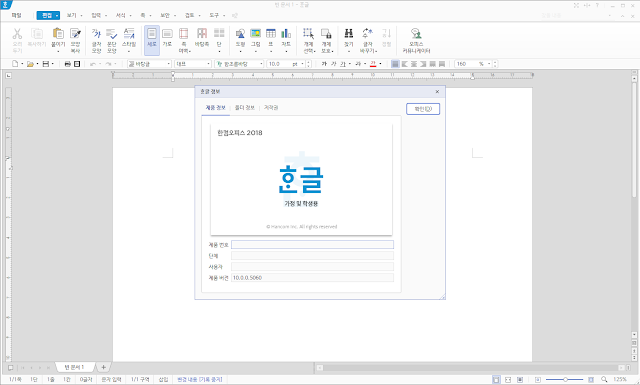The image size is (640, 385).
Task: Select the 빈 문서 1 document tab
Action: click(74, 367)
